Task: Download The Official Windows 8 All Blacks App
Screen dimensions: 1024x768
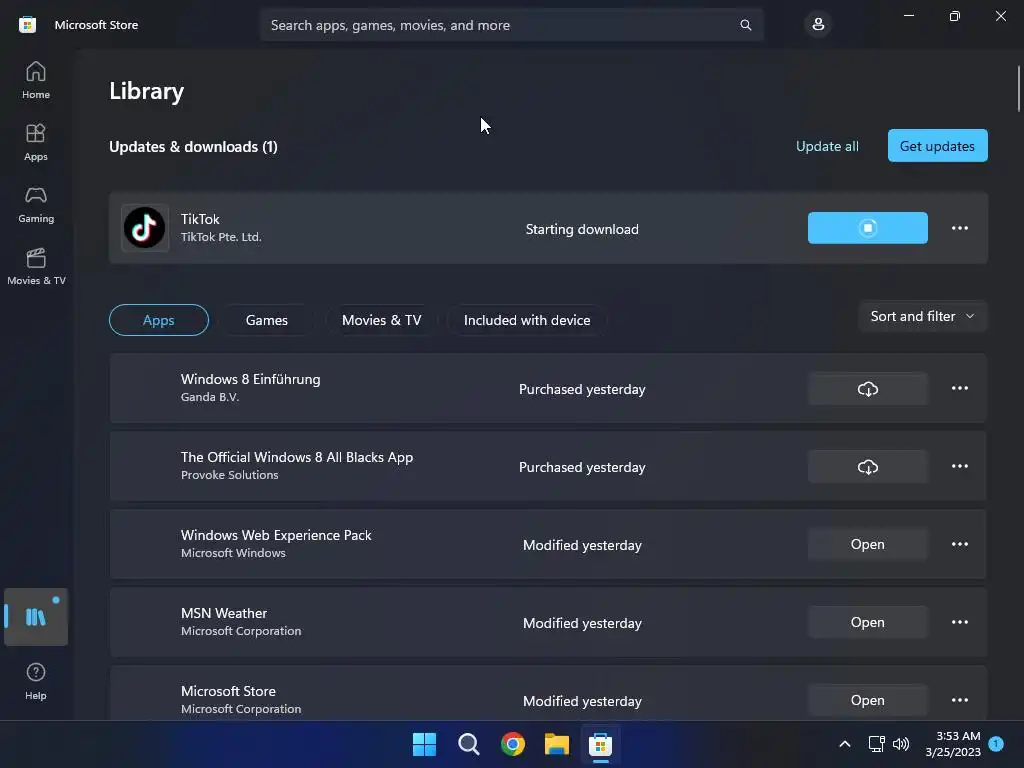Action: pyautogui.click(x=867, y=467)
